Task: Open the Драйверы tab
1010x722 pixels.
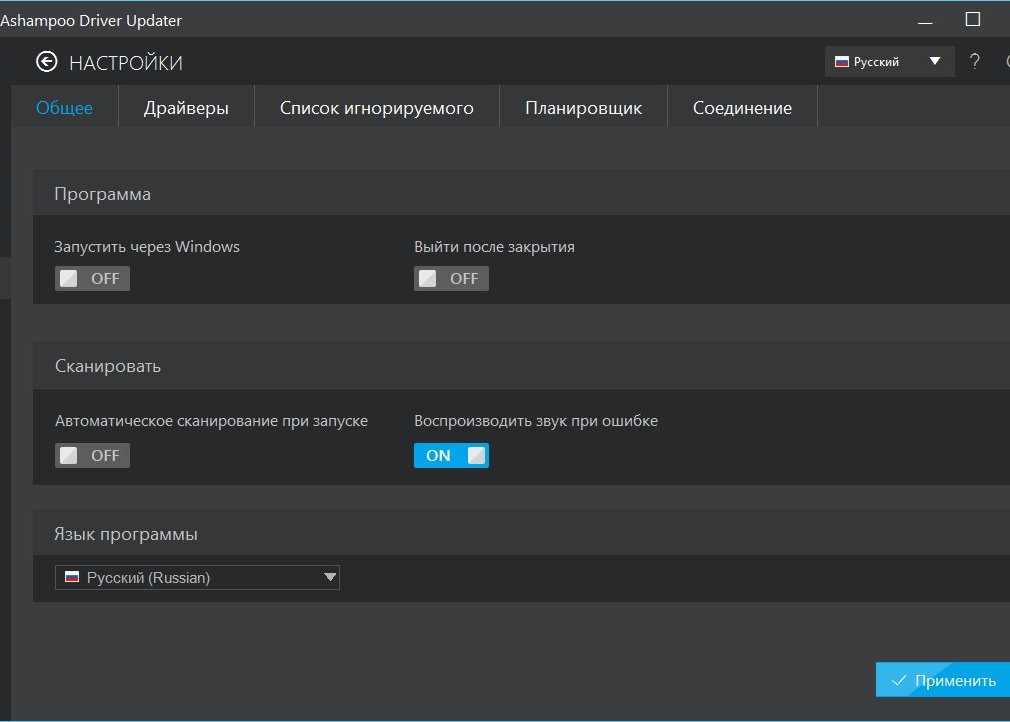Action: 186,108
